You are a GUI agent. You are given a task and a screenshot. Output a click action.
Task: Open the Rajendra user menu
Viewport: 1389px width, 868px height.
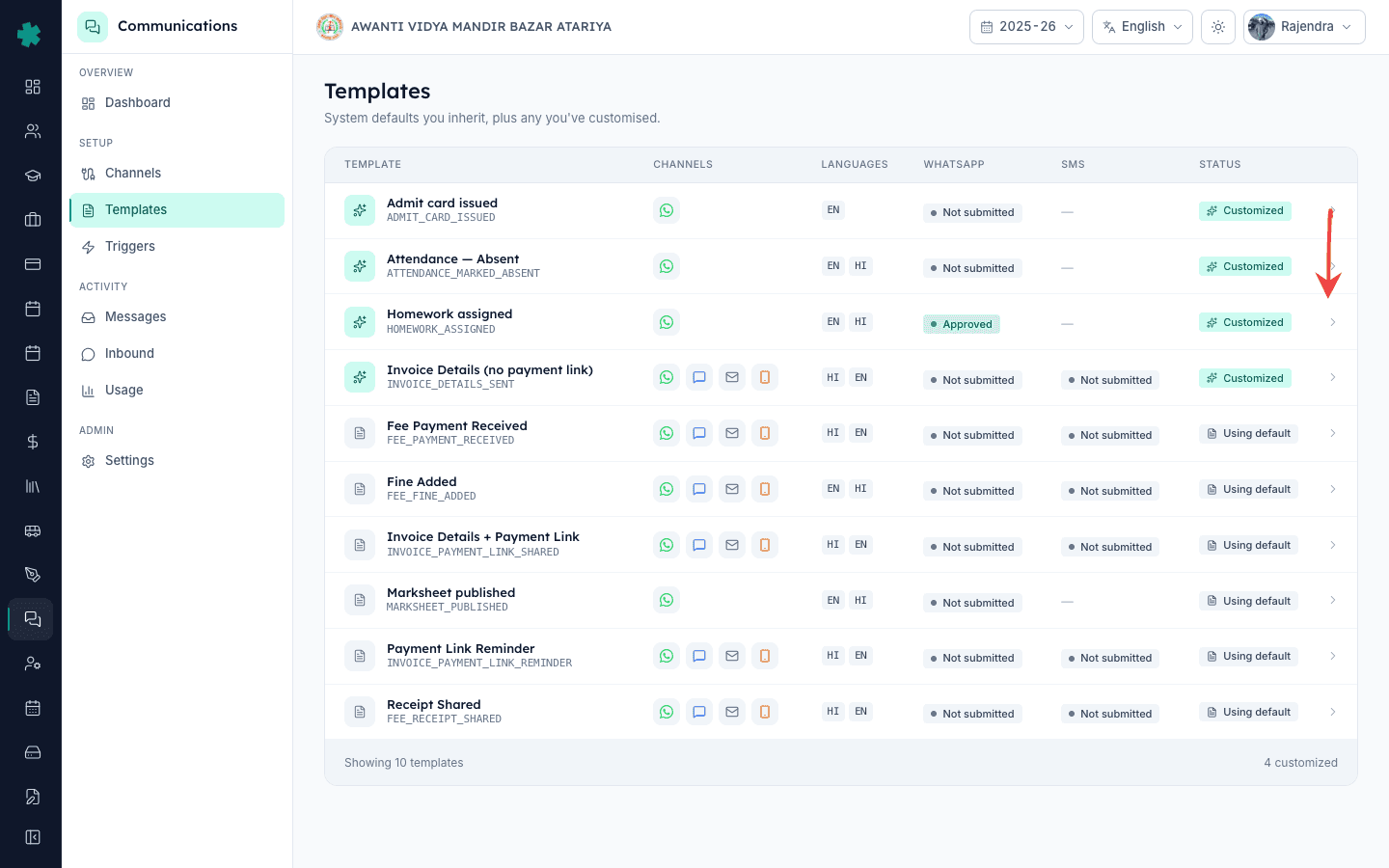pos(1304,27)
